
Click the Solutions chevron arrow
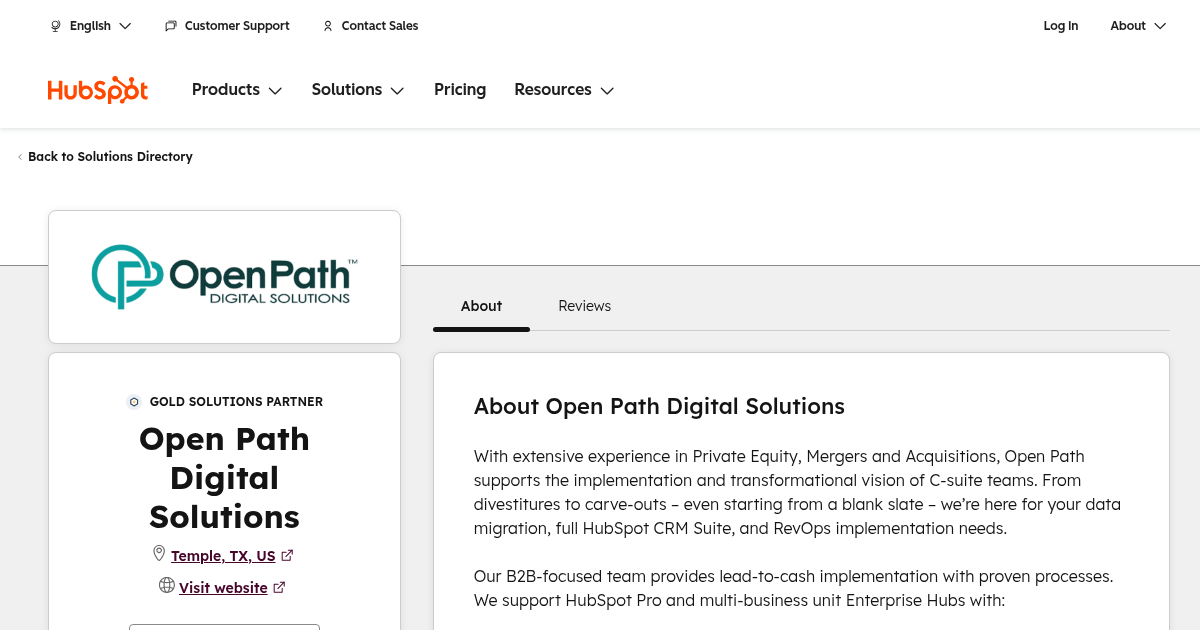click(x=397, y=91)
